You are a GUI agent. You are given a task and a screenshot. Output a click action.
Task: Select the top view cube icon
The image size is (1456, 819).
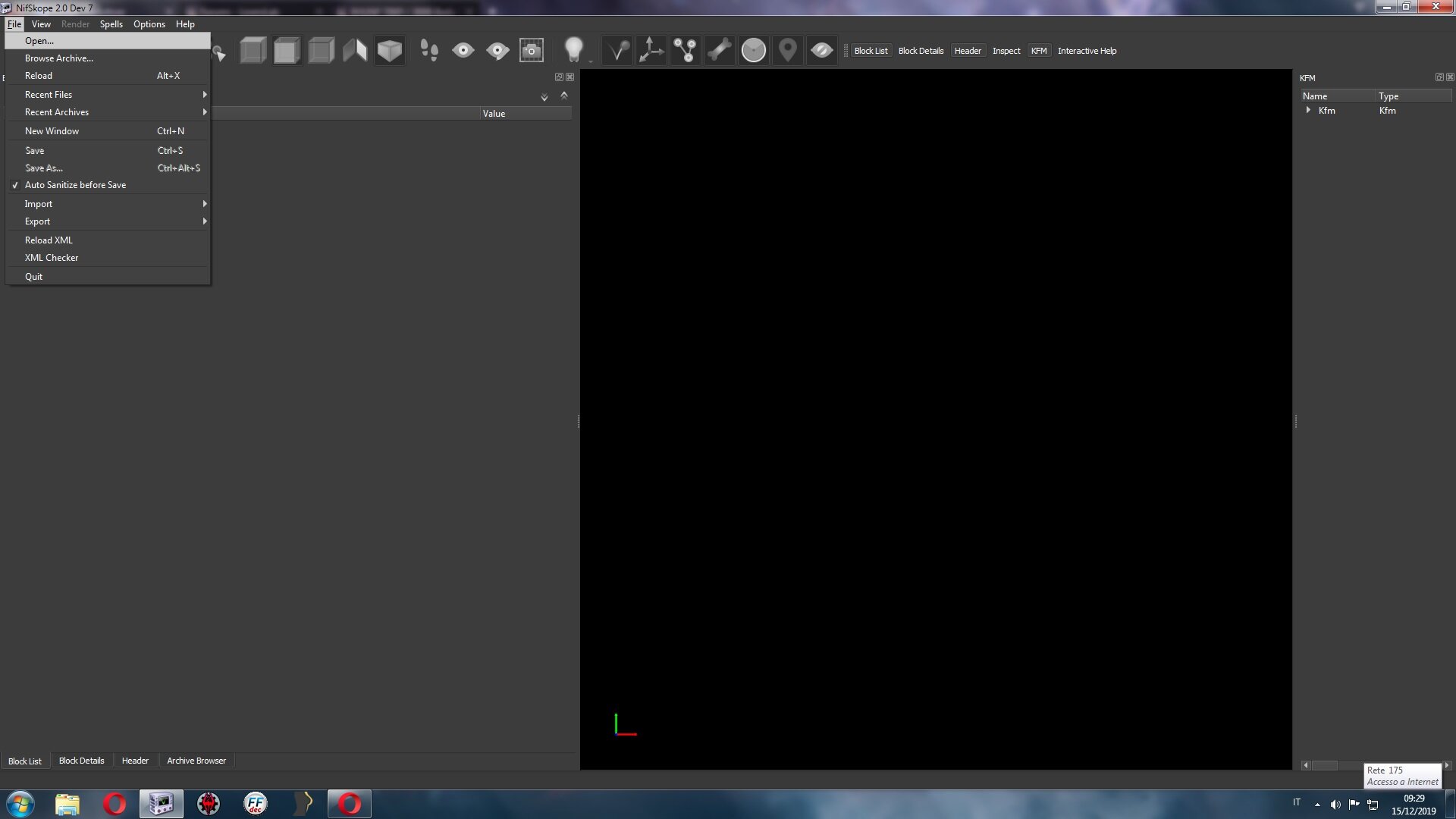point(253,51)
